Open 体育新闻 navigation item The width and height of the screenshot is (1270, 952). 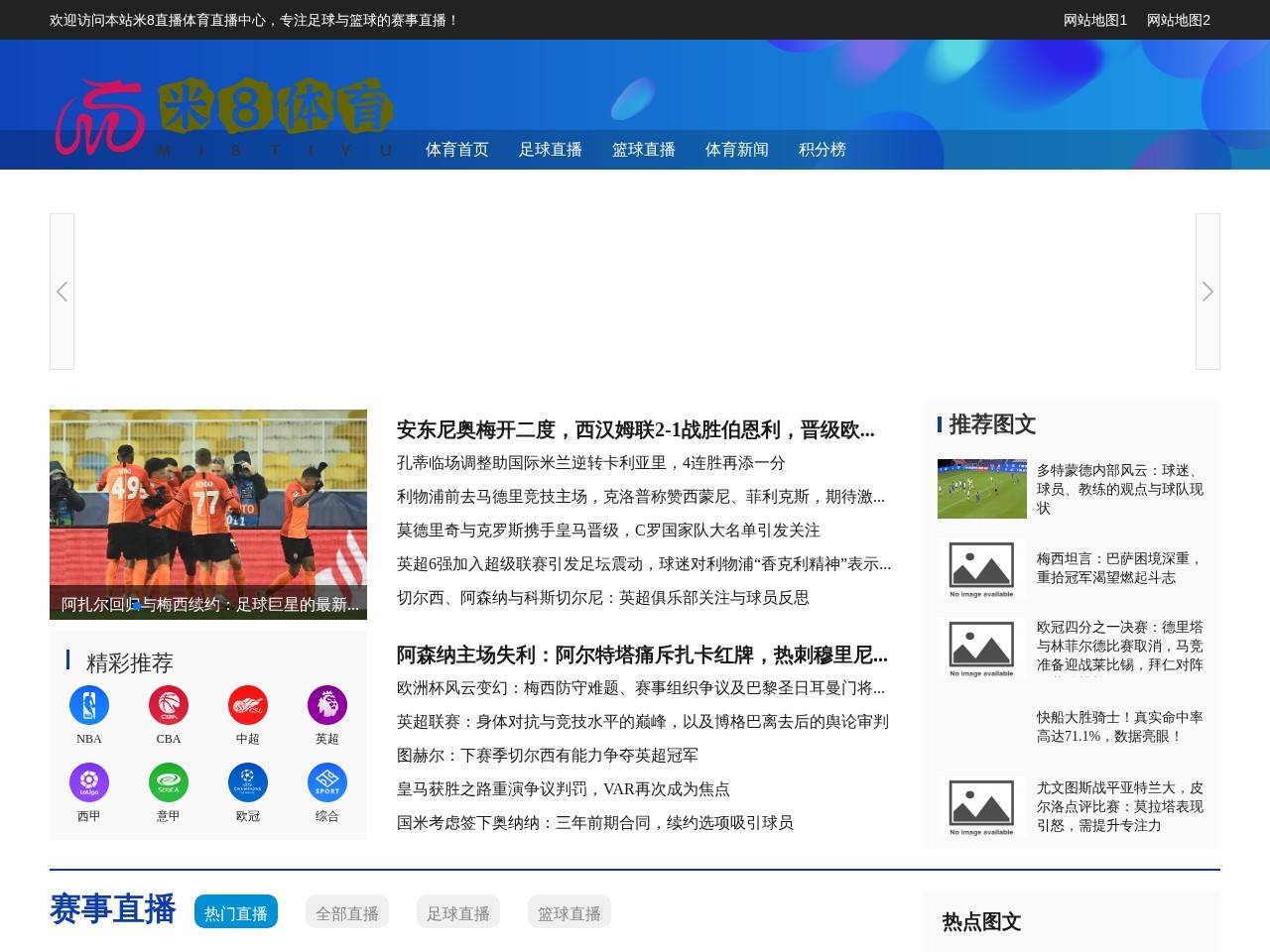(737, 150)
